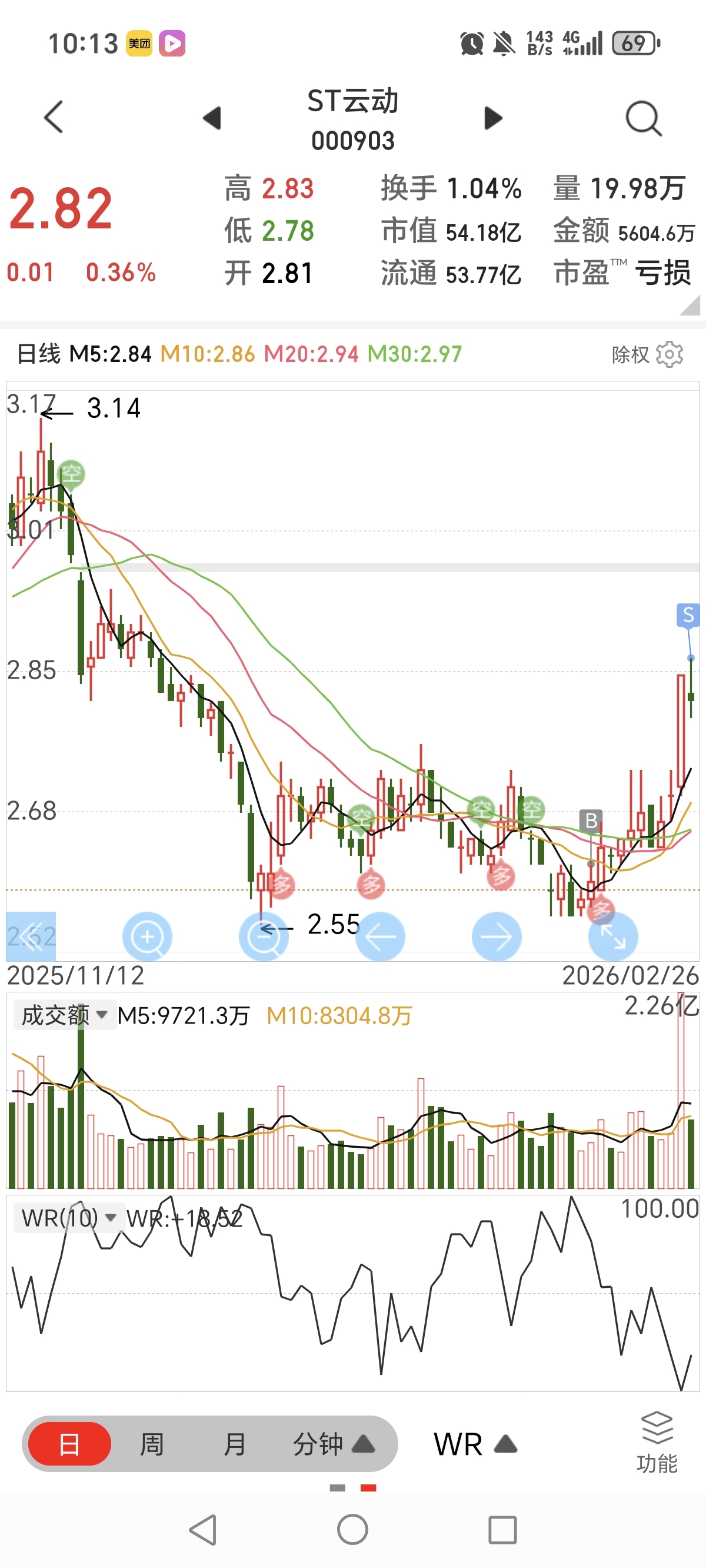Select the 周 weekly period tab
Viewport: 706px width, 1568px height.
click(152, 1444)
